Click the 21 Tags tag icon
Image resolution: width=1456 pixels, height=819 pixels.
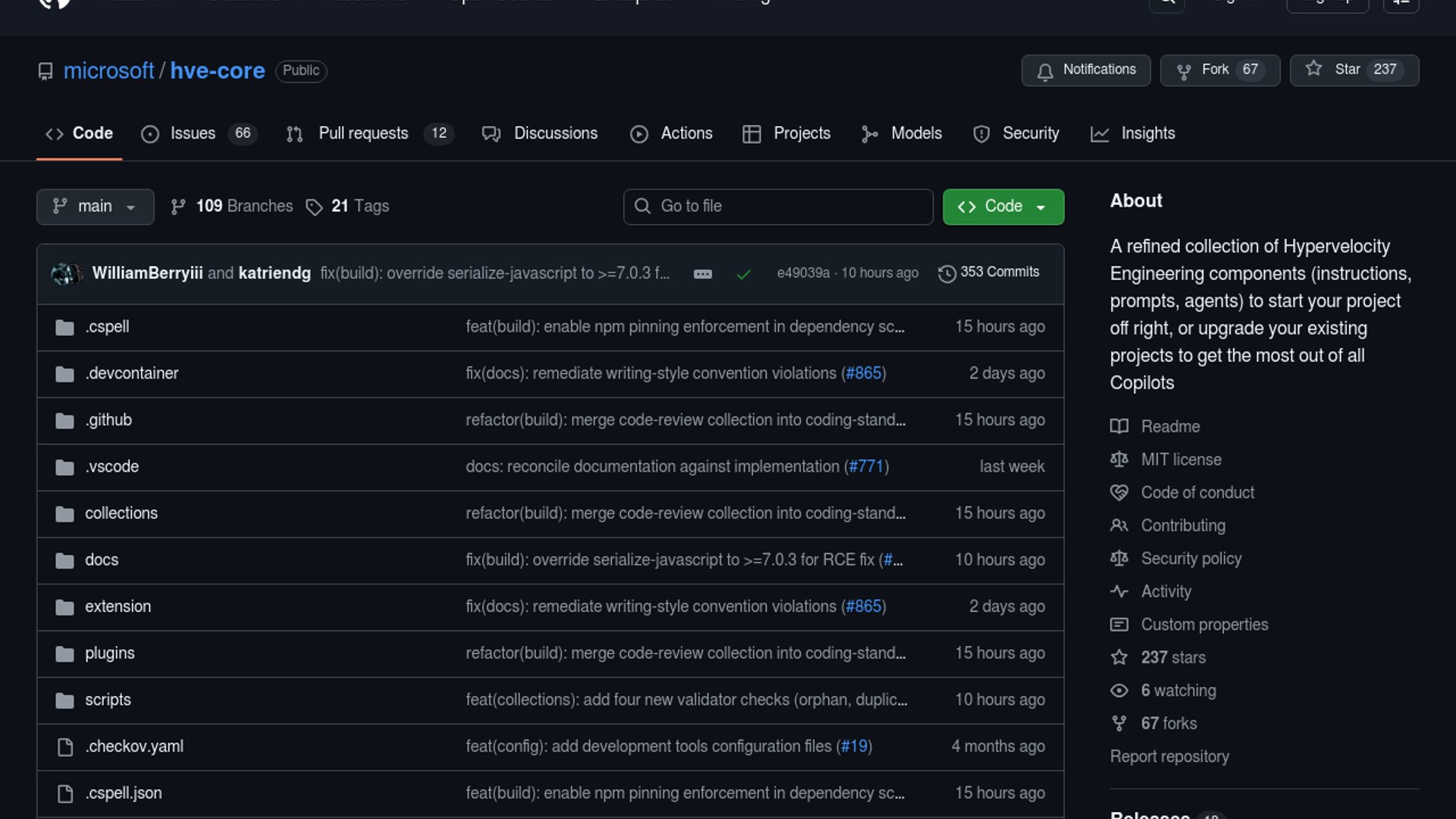coord(314,207)
